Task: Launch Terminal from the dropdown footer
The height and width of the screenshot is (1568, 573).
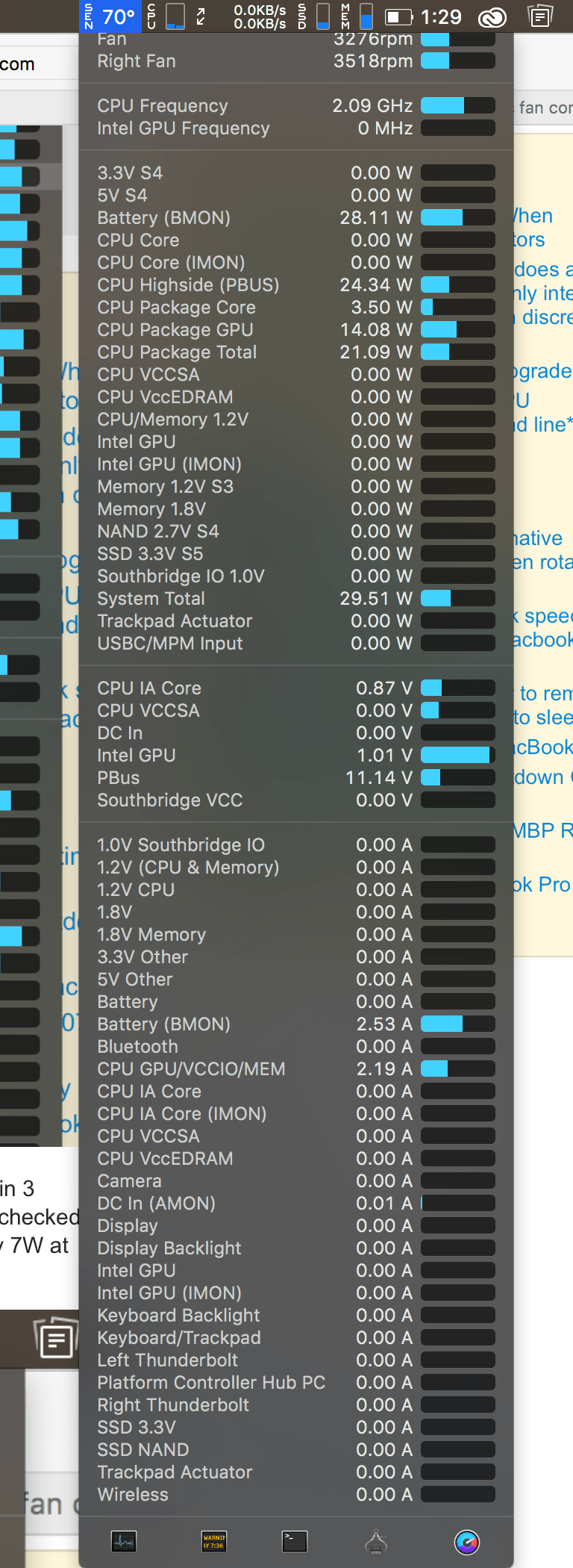Action: [x=295, y=1541]
